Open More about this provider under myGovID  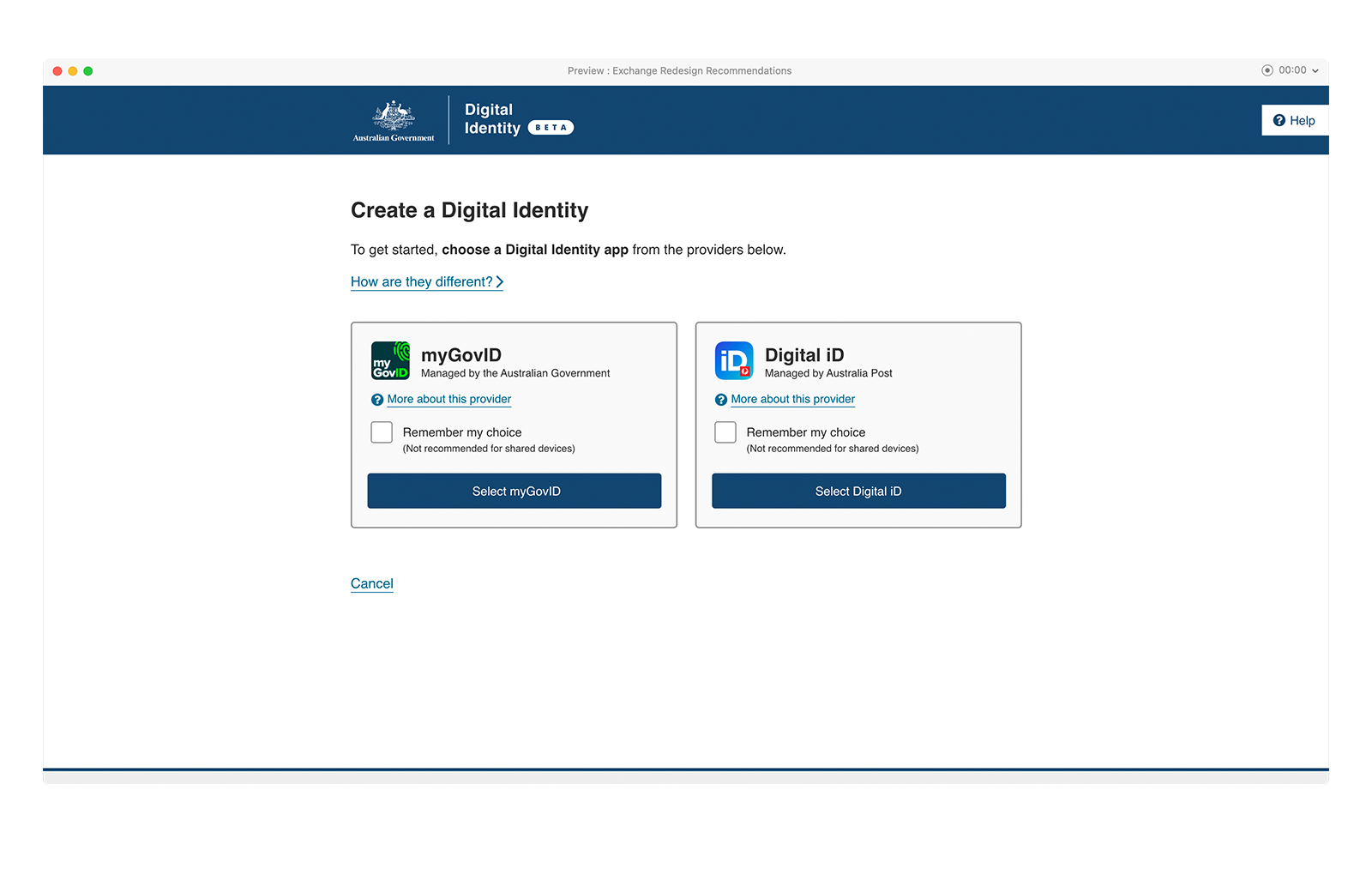click(449, 400)
